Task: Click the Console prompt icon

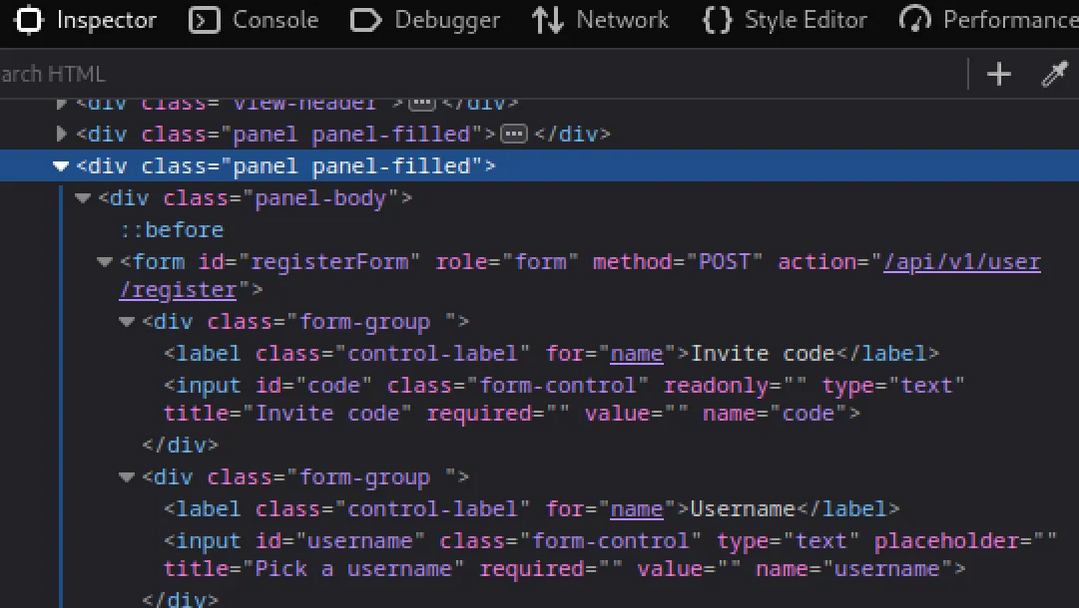Action: (204, 21)
